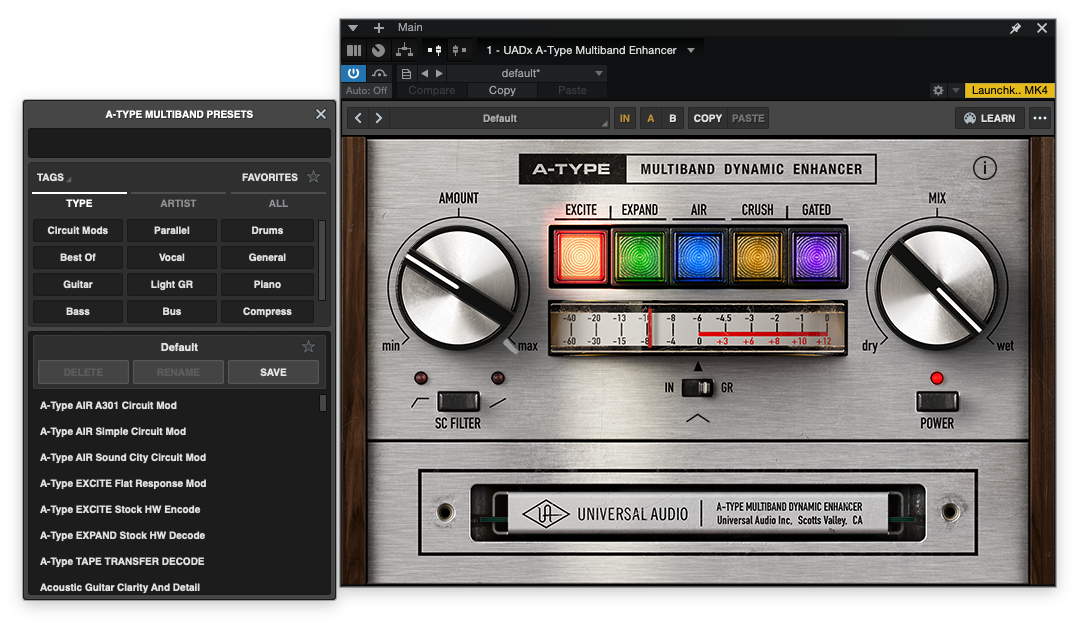
Task: Open the routing view icon
Action: click(x=405, y=50)
